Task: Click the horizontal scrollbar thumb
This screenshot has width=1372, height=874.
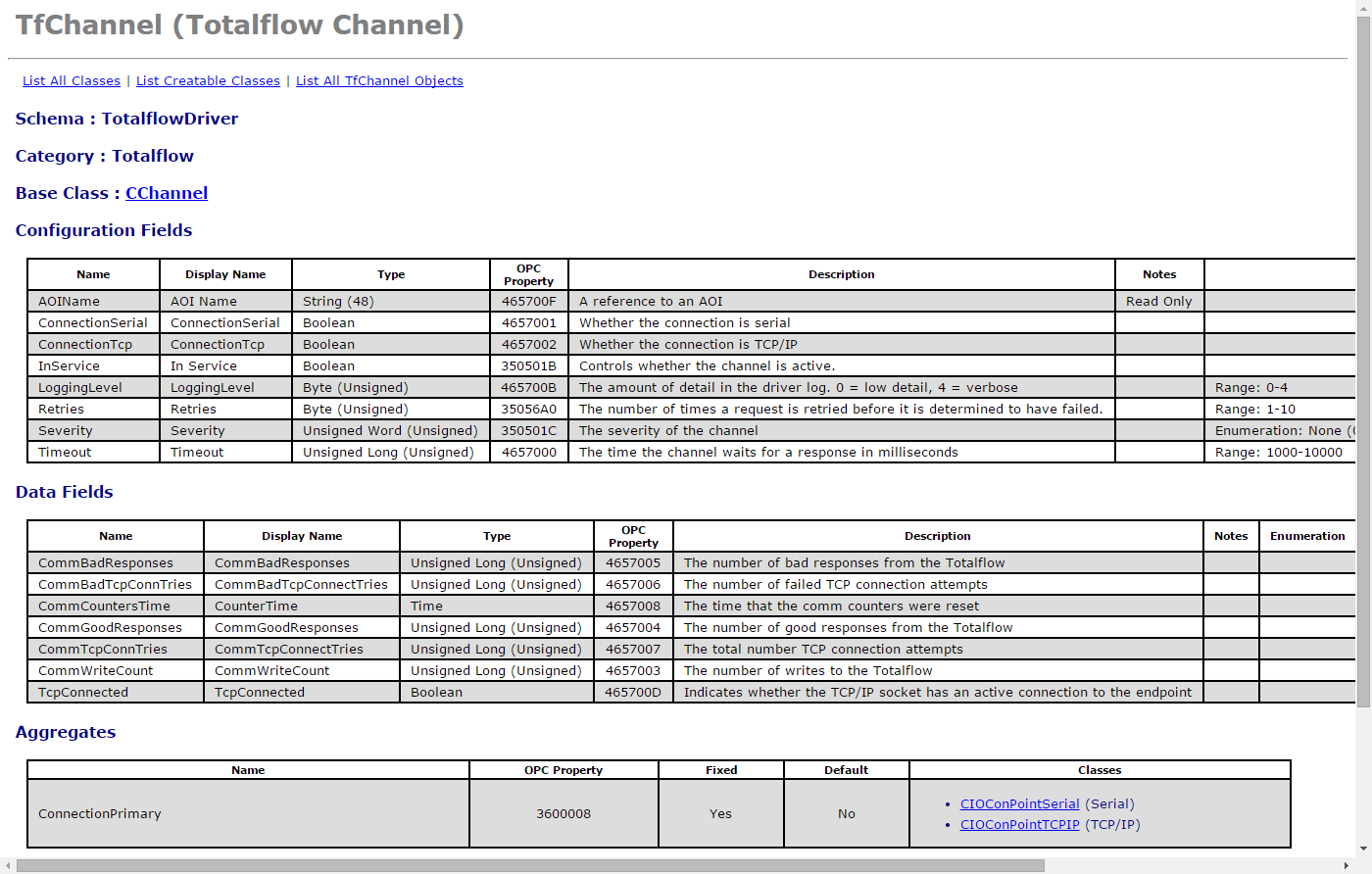Action: [529, 866]
